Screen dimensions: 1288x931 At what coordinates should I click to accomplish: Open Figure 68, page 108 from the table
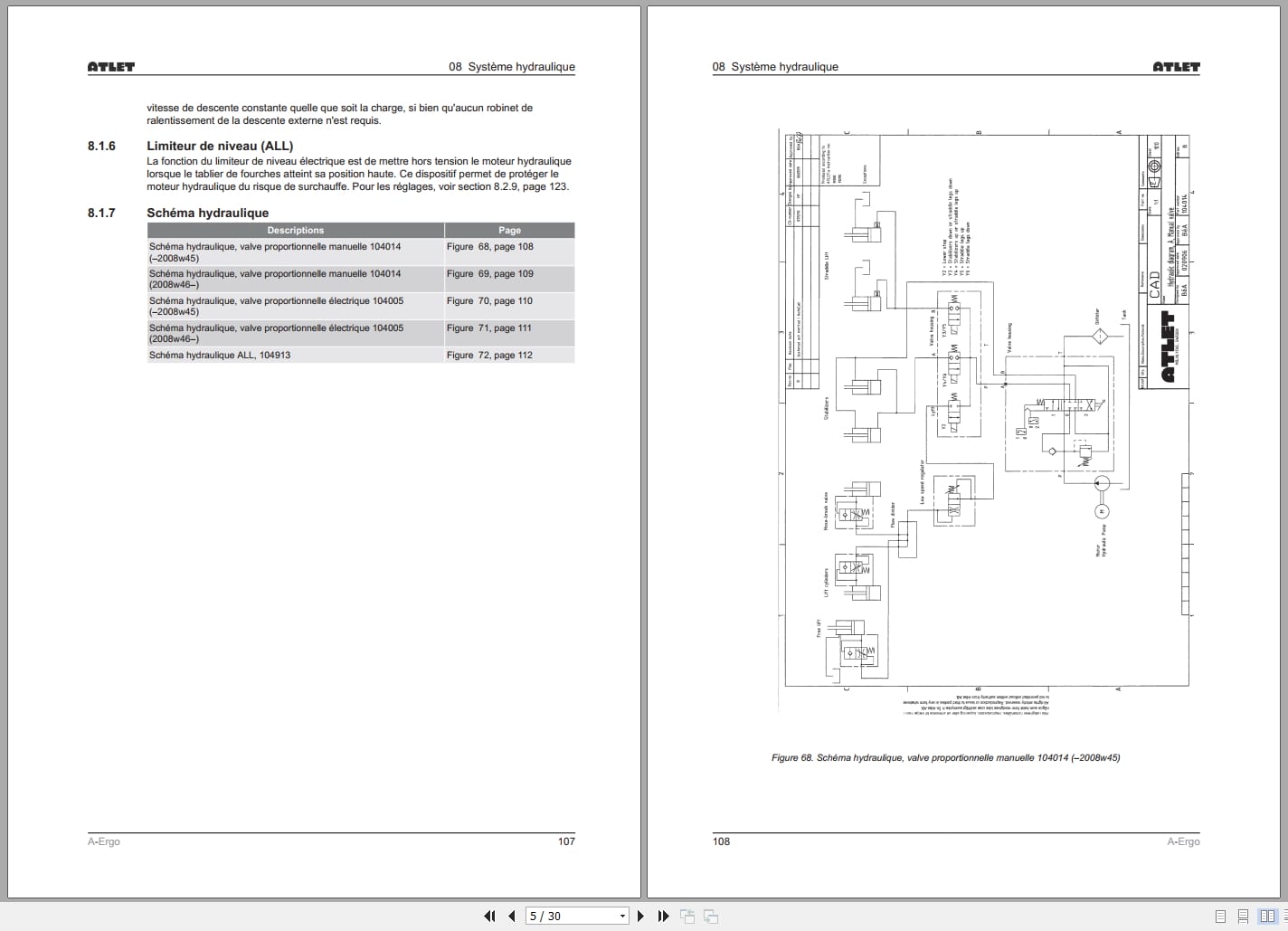click(x=489, y=246)
